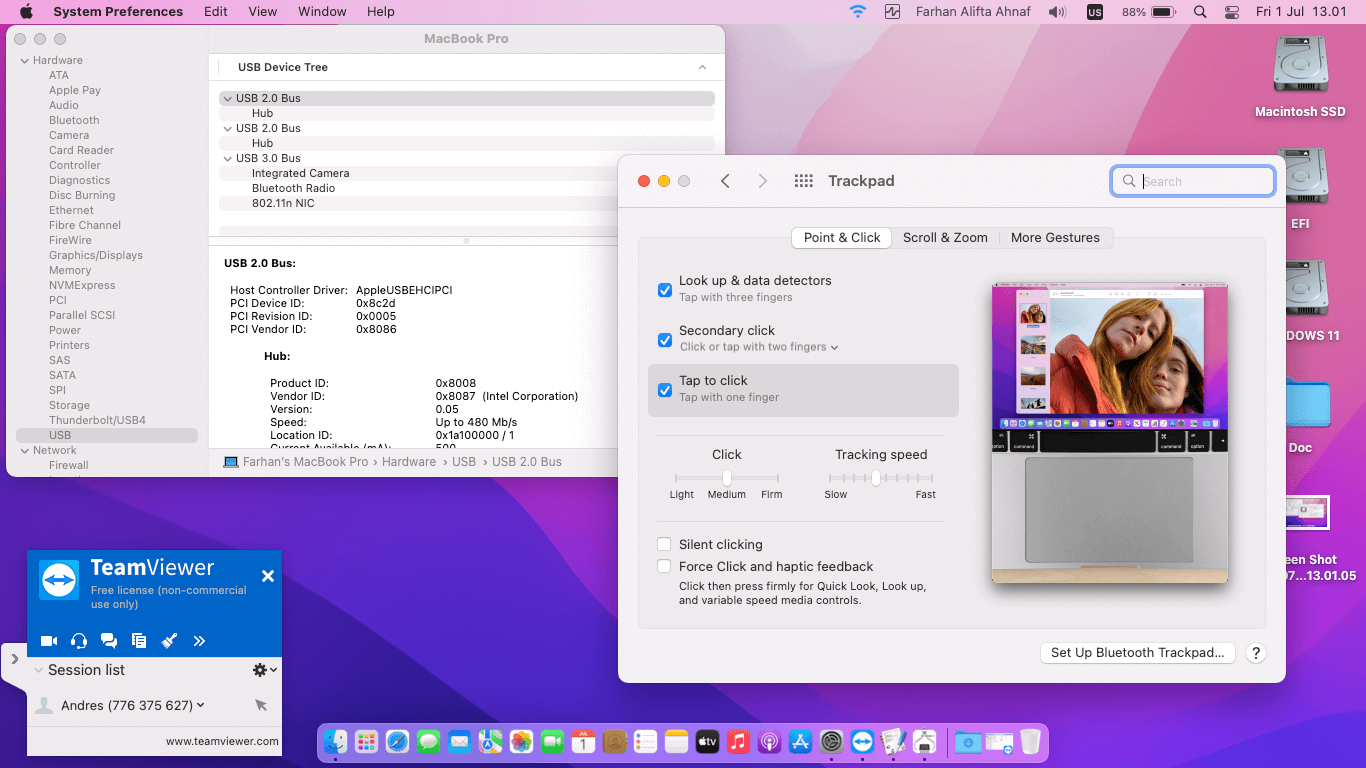Click the TeamViewer whiteboard brush icon
This screenshot has width=1366, height=768.
click(x=169, y=641)
